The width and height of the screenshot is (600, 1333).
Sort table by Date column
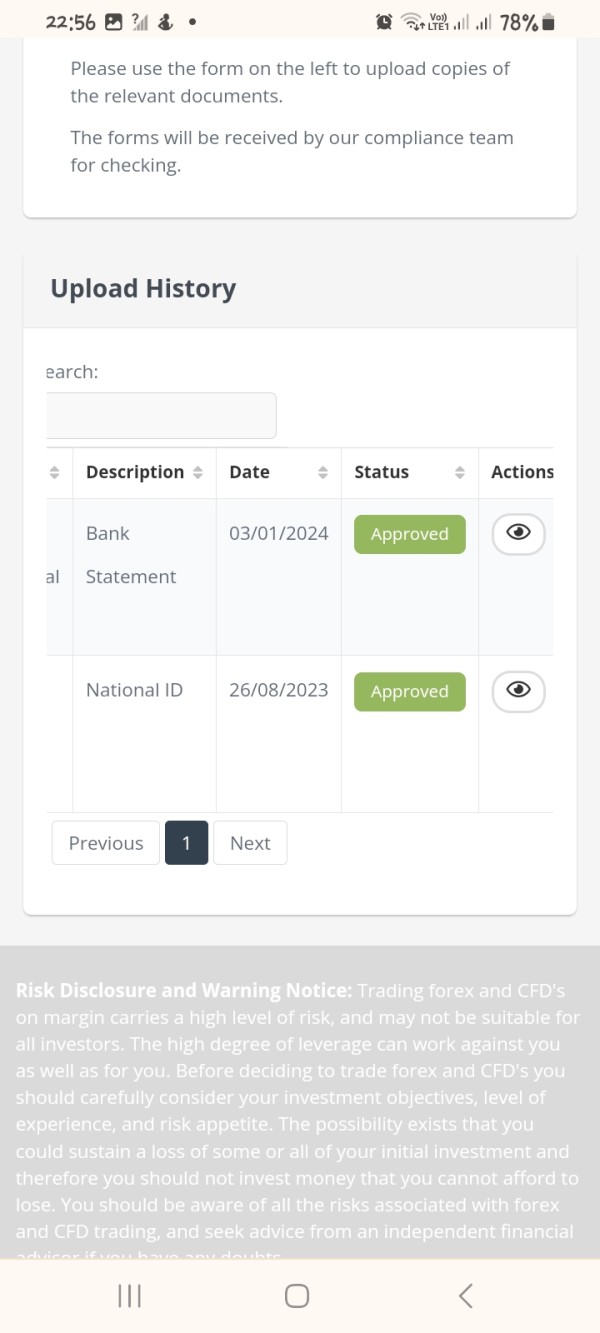pos(278,472)
